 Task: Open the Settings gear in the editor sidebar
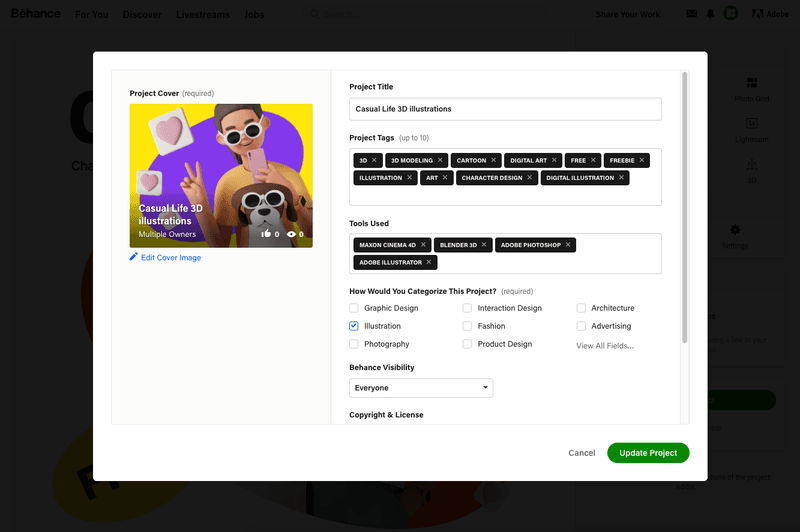pos(735,230)
